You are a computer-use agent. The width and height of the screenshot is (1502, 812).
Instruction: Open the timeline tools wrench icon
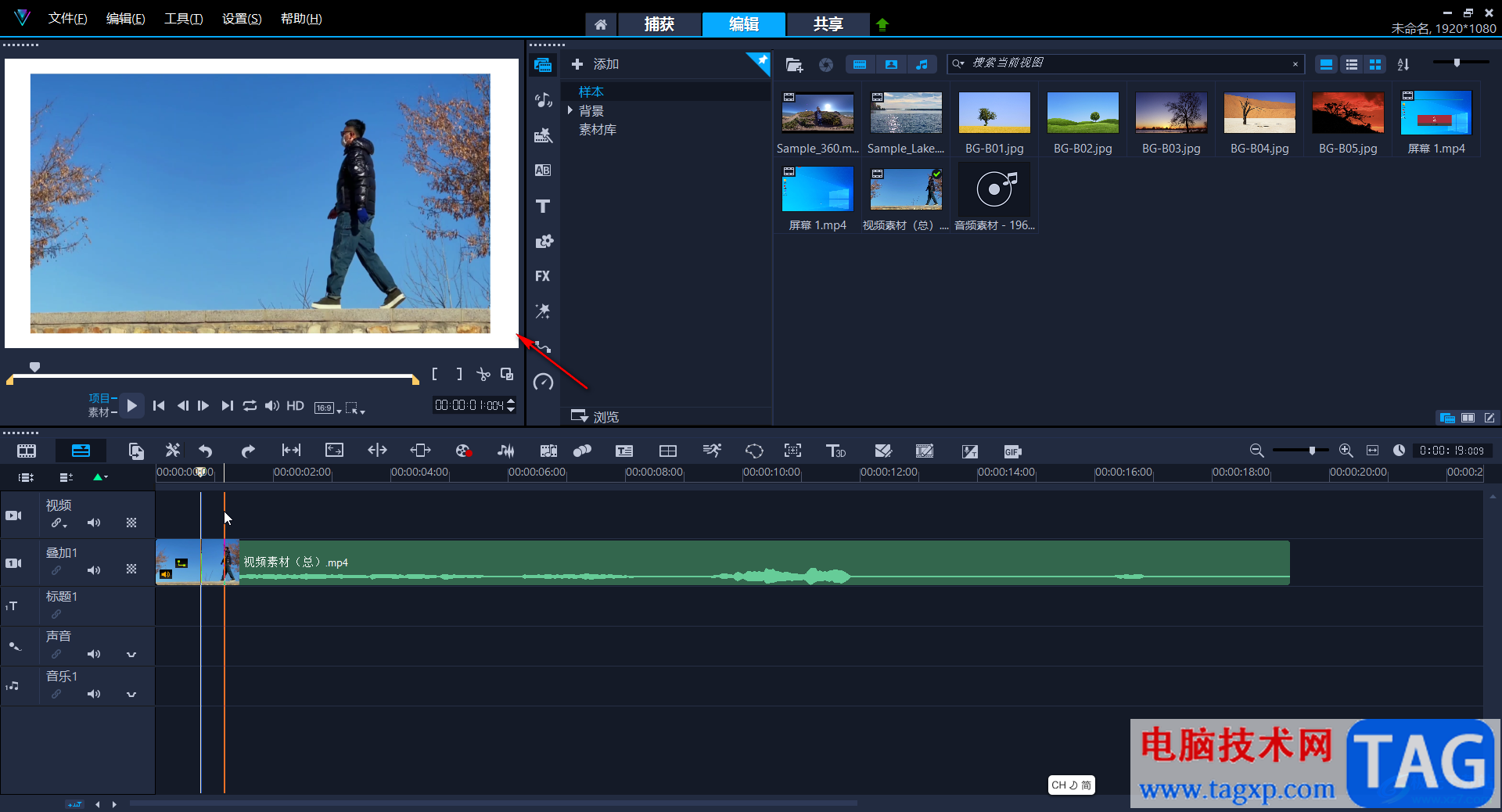pos(172,451)
